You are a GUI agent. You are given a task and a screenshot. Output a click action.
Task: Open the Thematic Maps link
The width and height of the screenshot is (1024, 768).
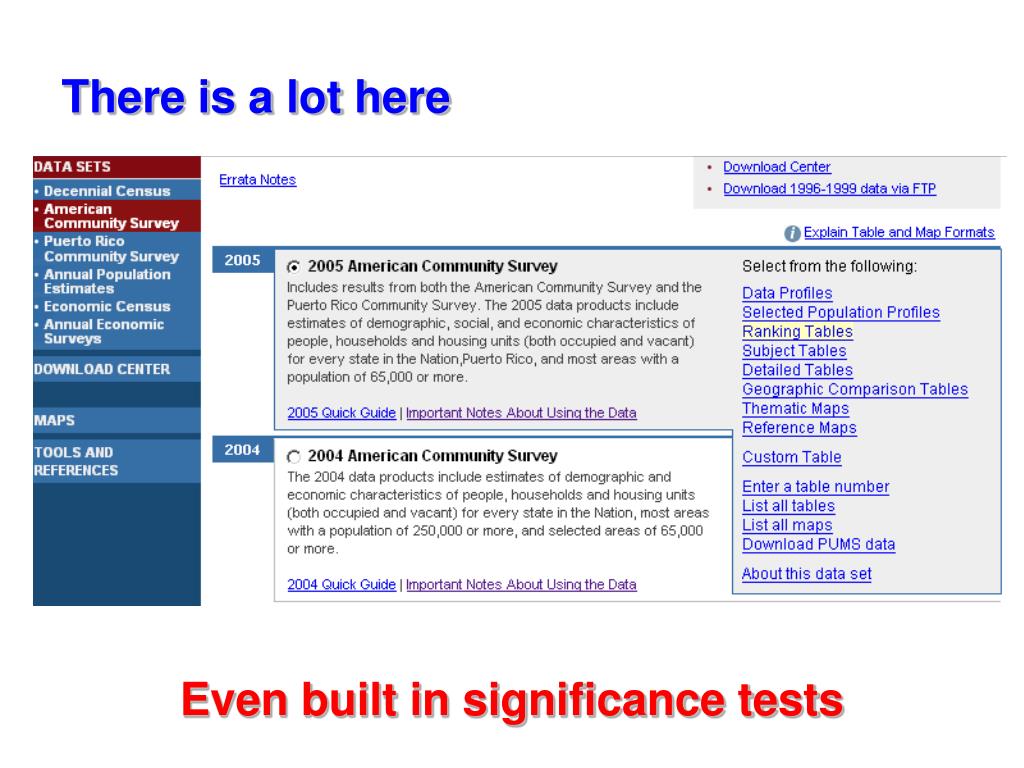tap(795, 409)
